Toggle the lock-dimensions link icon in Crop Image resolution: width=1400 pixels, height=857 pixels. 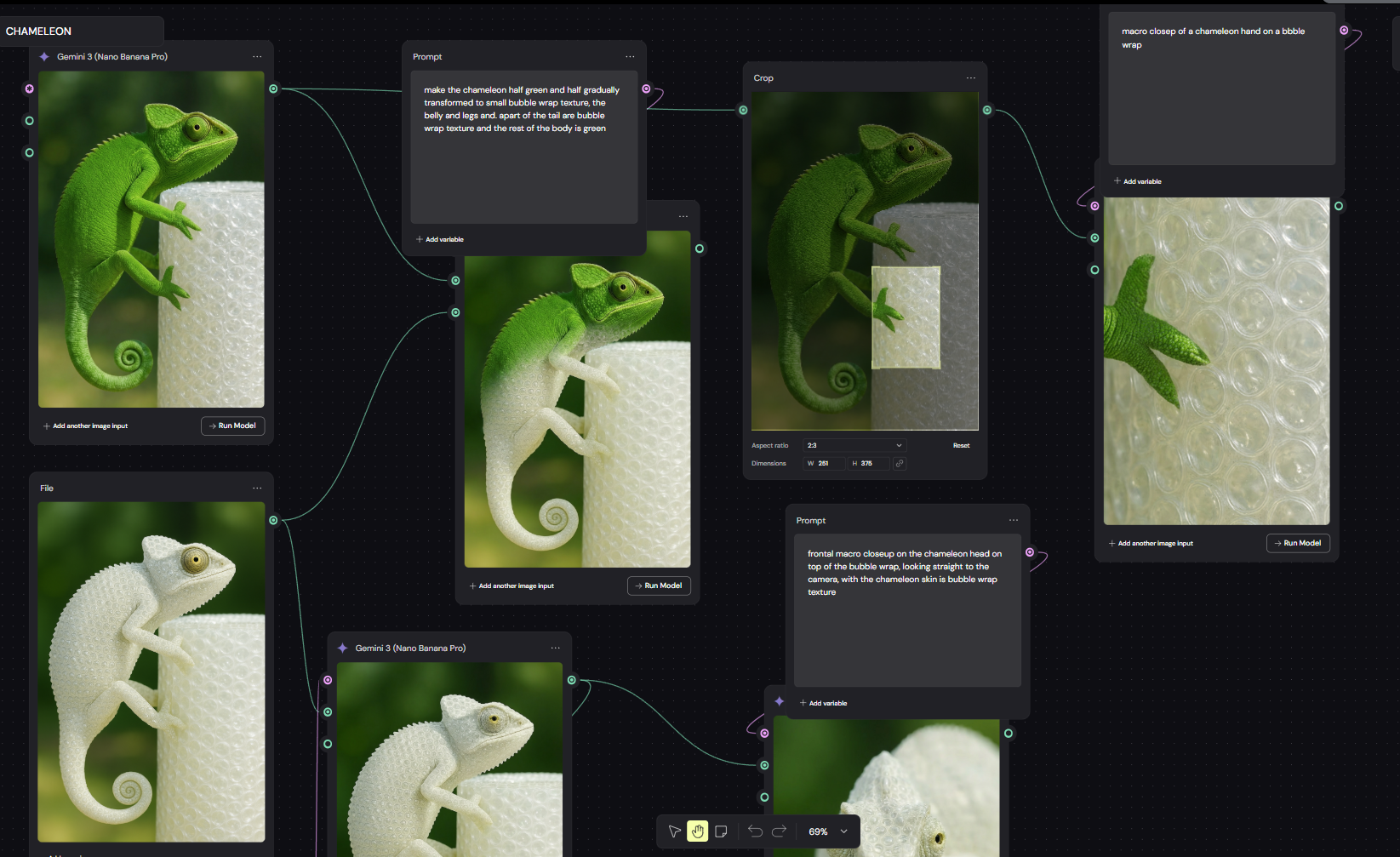[x=900, y=463]
